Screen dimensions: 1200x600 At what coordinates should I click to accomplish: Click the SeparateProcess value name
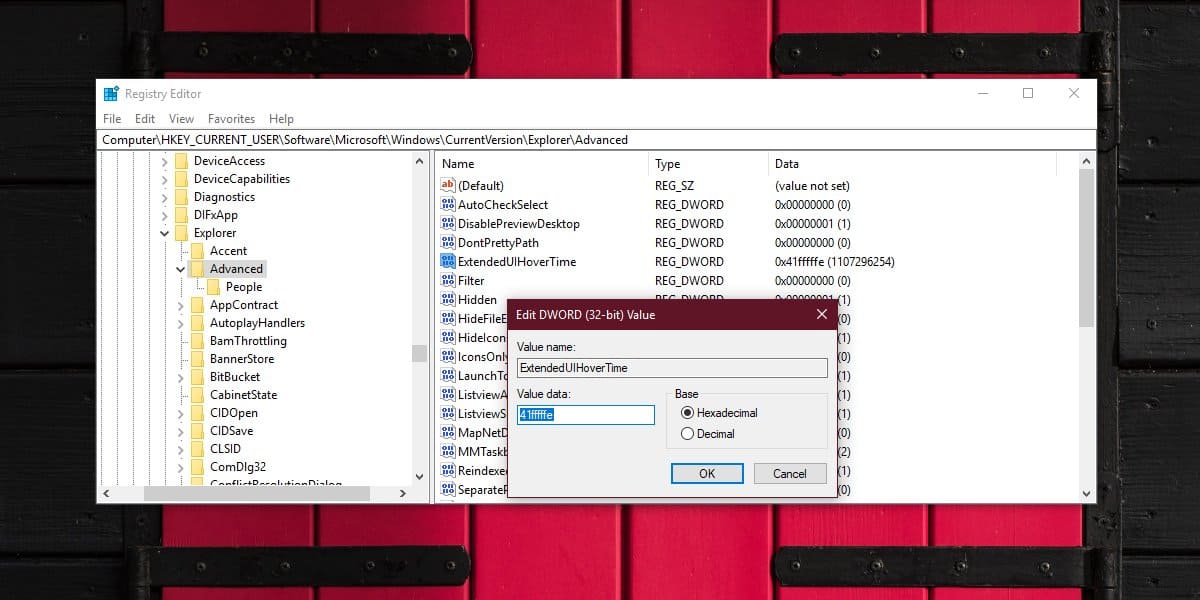(x=481, y=490)
